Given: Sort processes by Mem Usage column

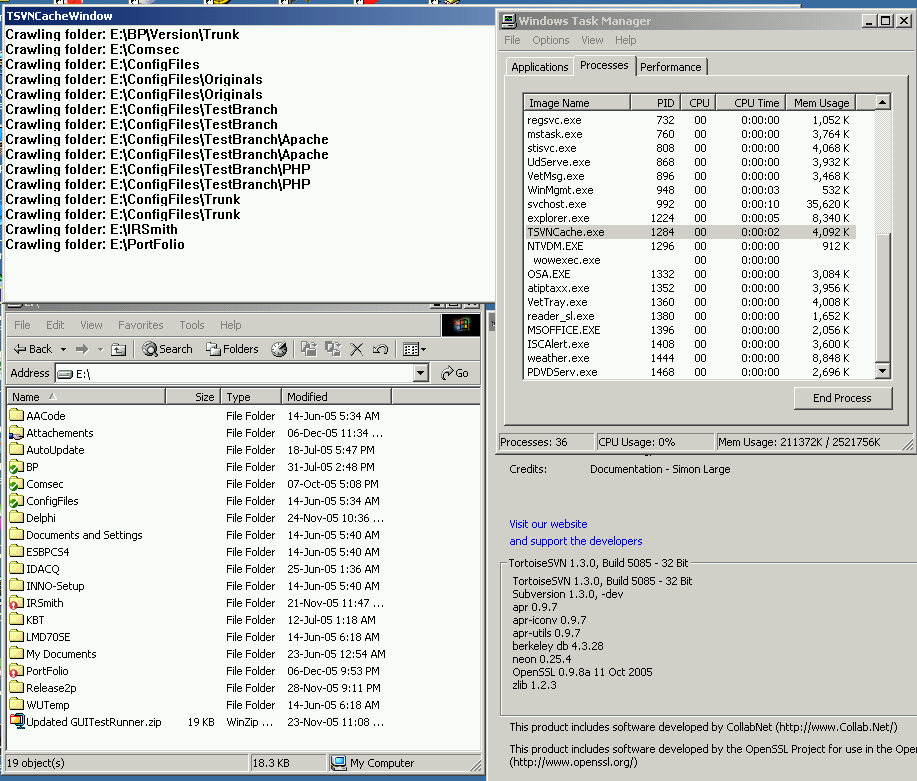Looking at the screenshot, I should click(821, 102).
